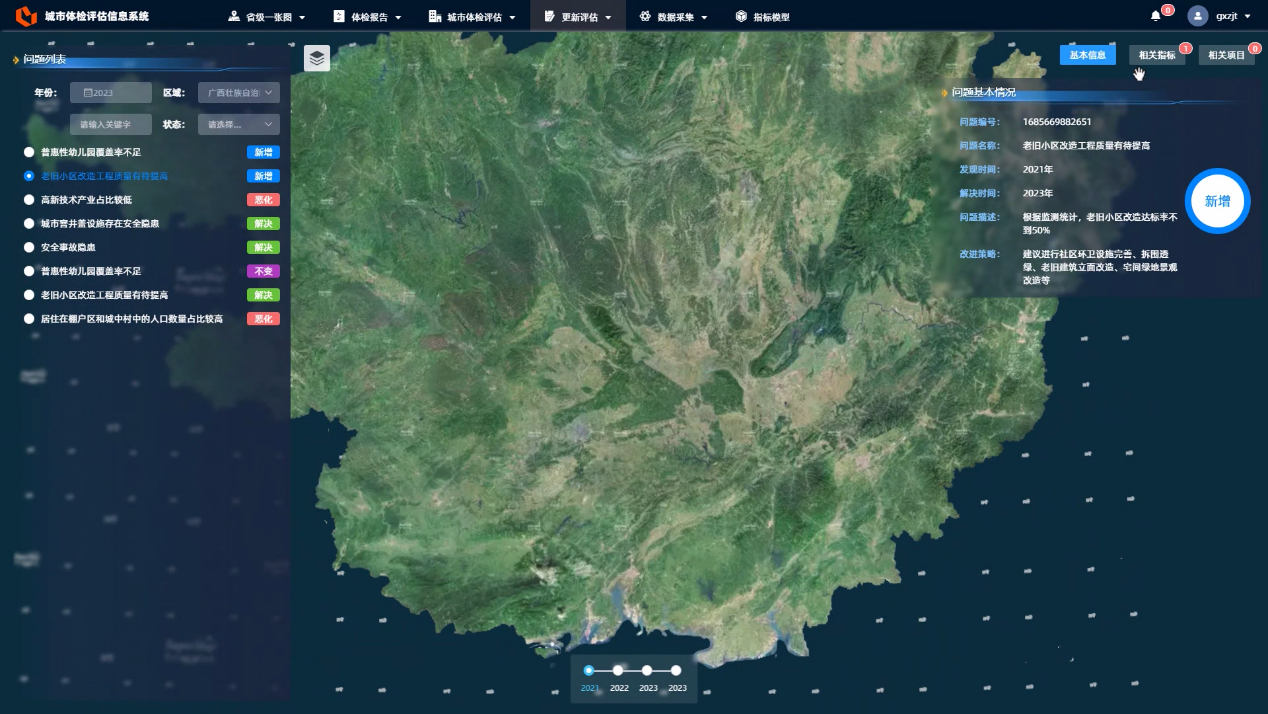This screenshot has width=1268, height=714.
Task: Open the notification bell icon
Action: (1156, 16)
